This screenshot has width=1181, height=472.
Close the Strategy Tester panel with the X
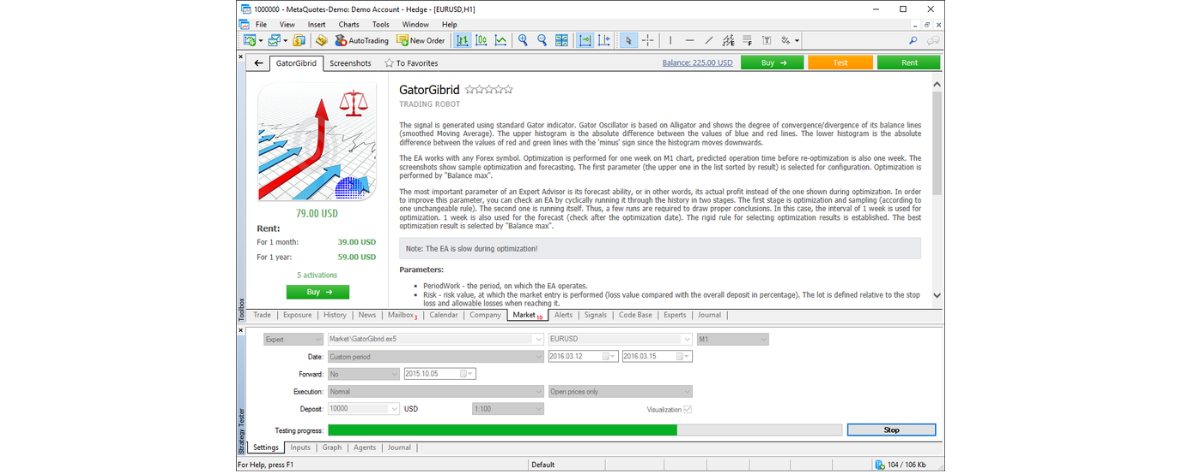click(x=241, y=330)
